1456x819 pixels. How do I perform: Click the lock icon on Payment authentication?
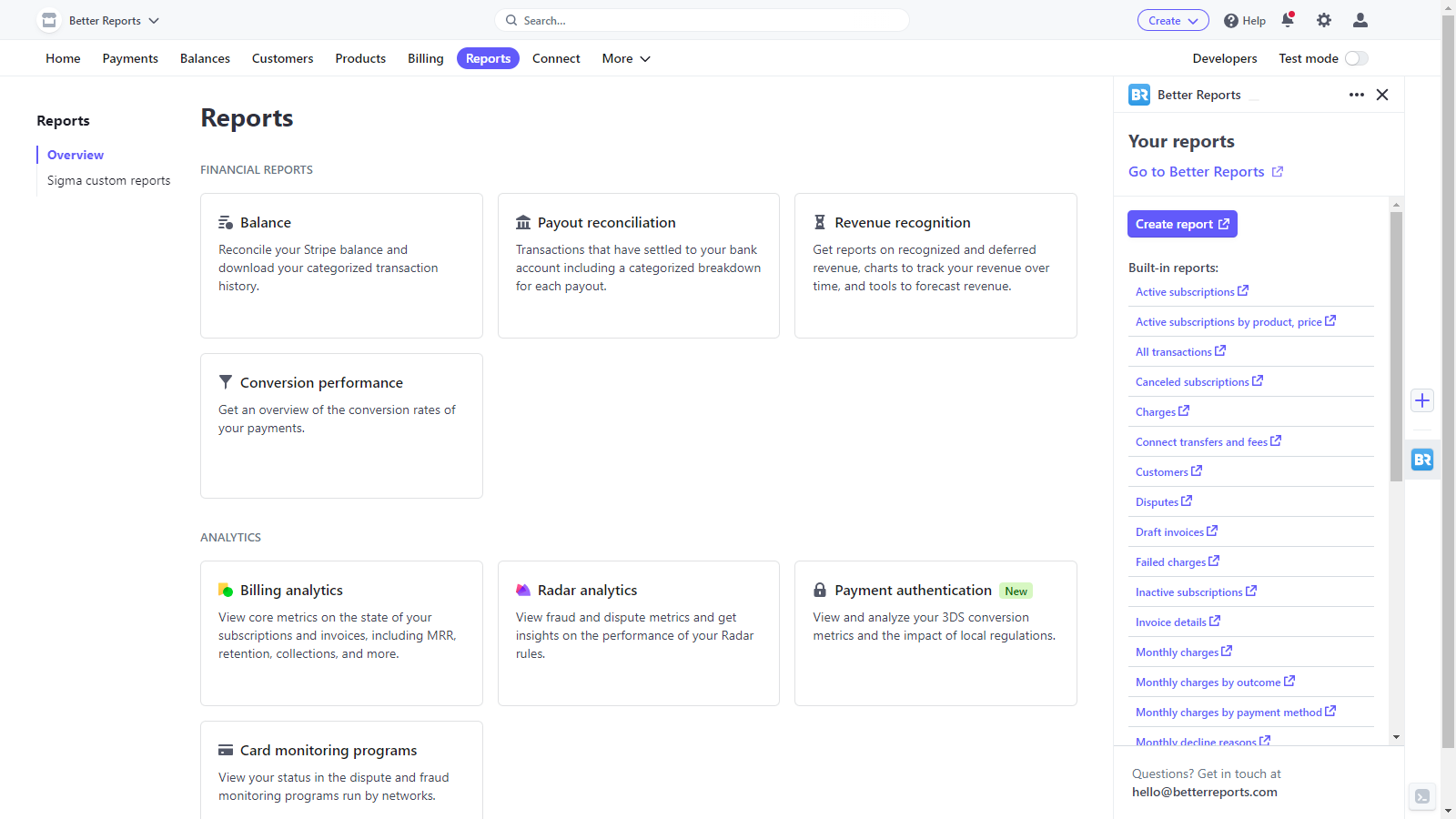point(819,590)
